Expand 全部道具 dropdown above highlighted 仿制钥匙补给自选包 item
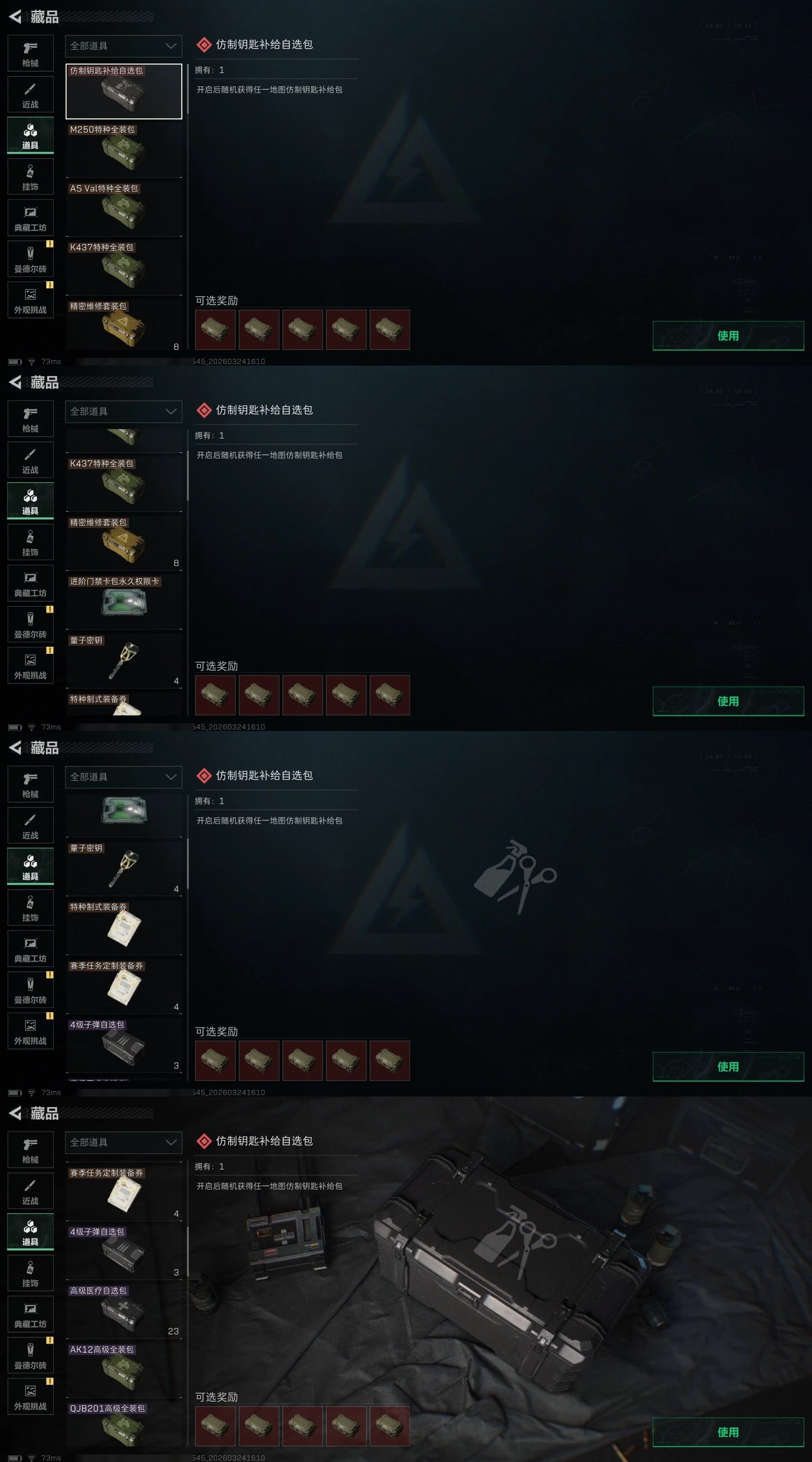 124,46
